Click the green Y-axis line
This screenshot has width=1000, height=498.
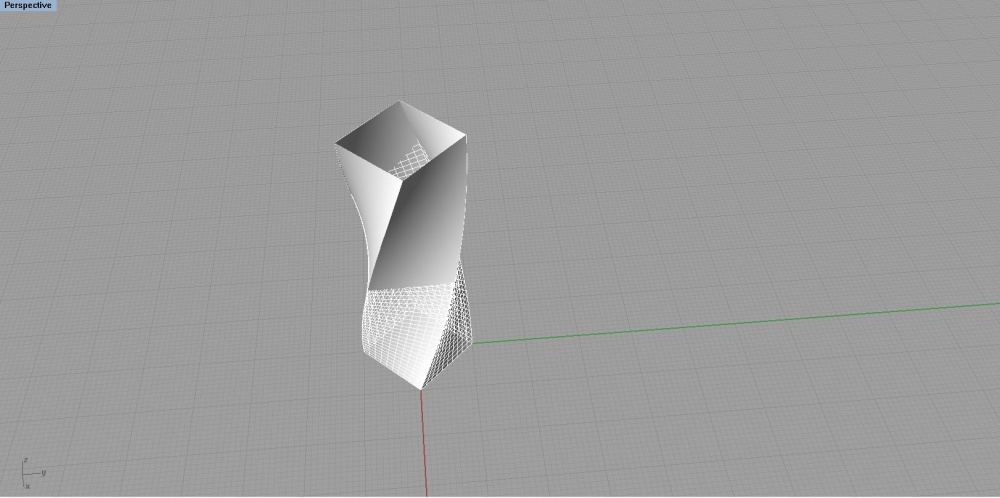[736, 323]
